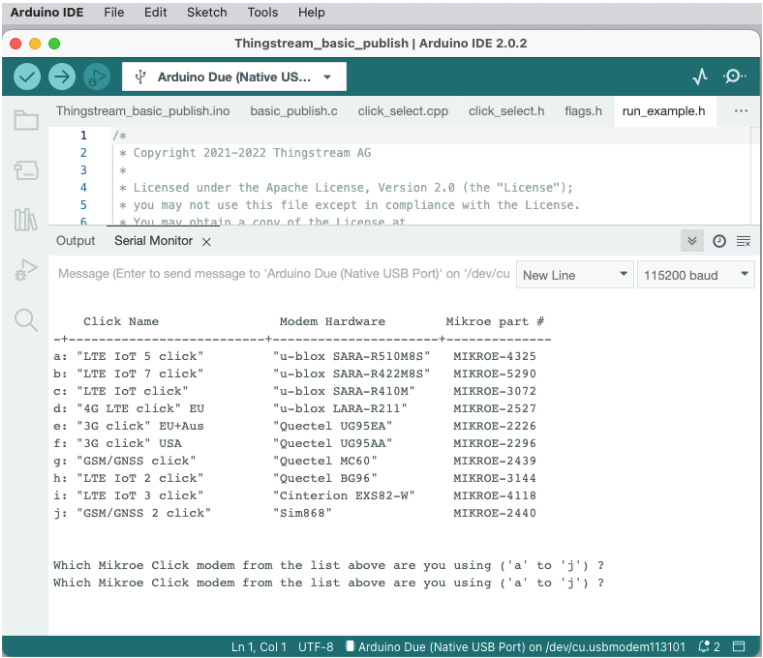Switch to flags.h tab
Screen dimensions: 763x658
coord(583,111)
